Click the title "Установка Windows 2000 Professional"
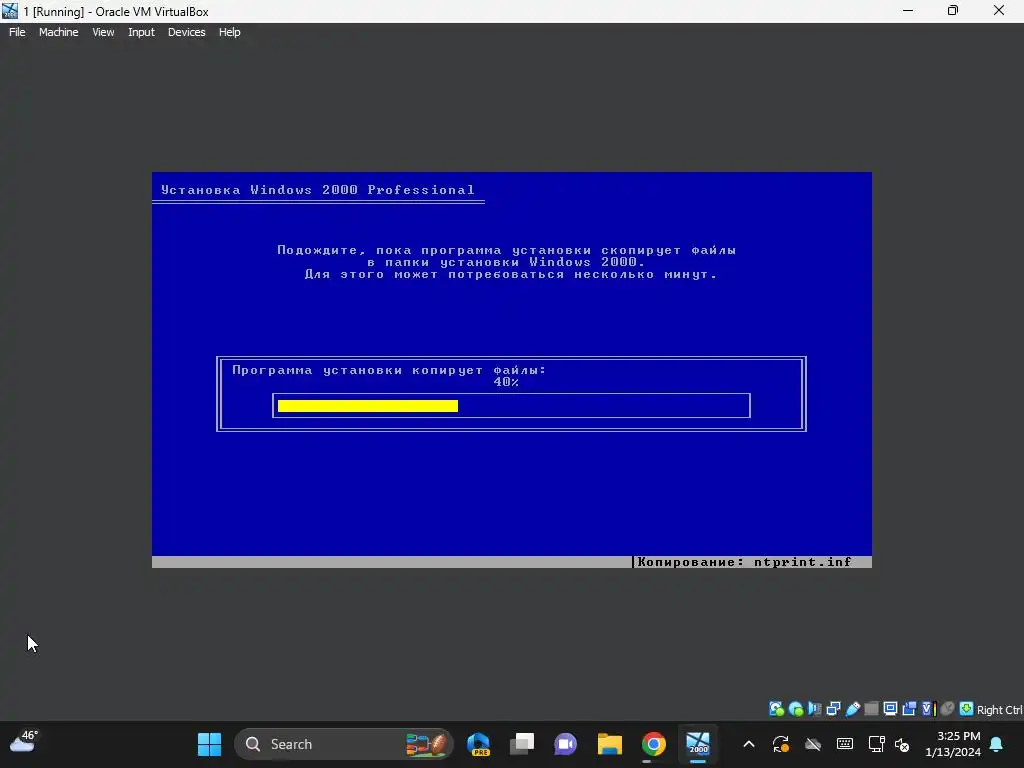 318,190
